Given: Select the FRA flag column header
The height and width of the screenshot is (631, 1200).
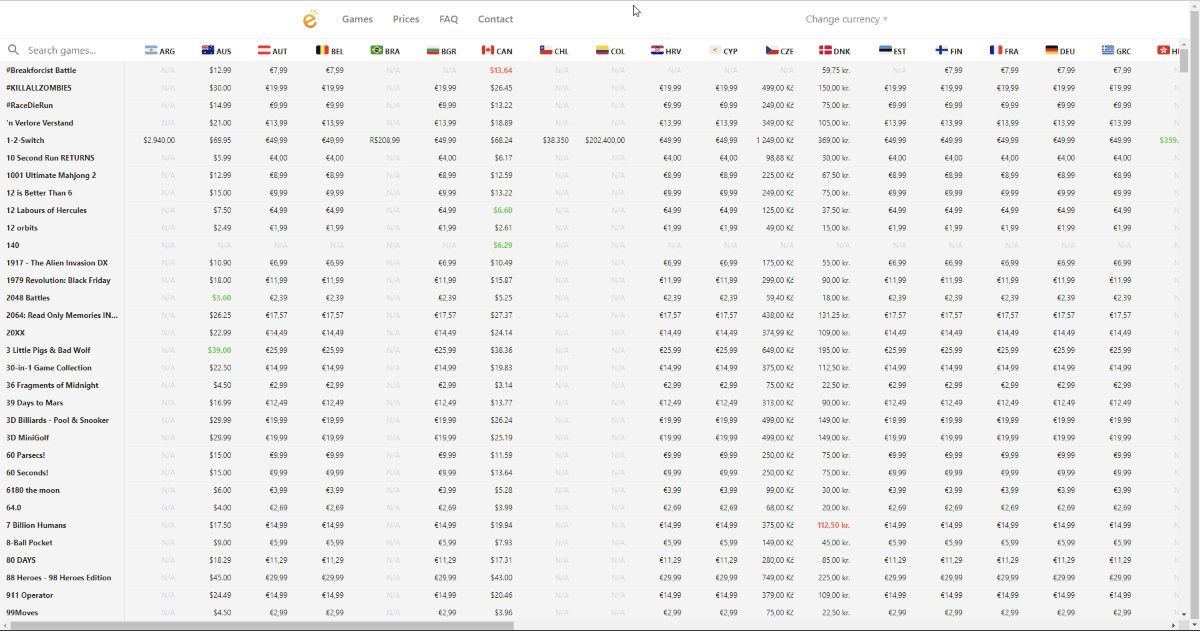Looking at the screenshot, I should [x=1004, y=51].
